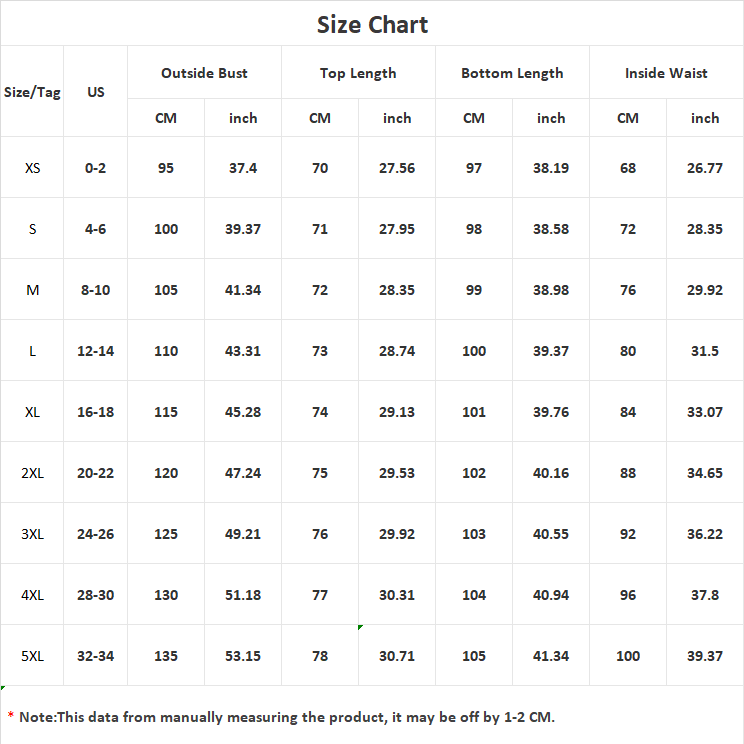Select the 2XL size row label

point(32,473)
